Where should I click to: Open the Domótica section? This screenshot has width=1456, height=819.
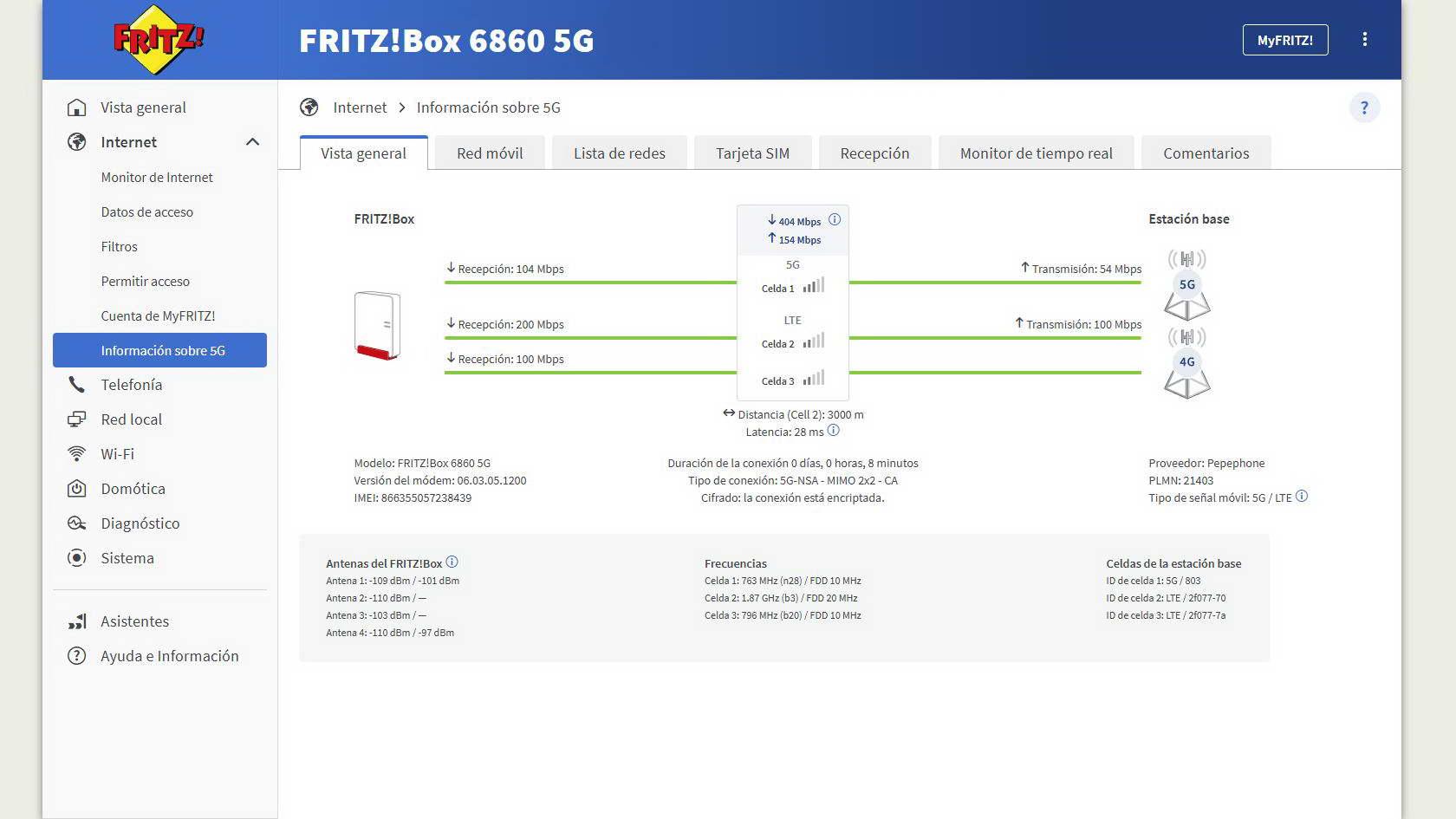[160, 489]
